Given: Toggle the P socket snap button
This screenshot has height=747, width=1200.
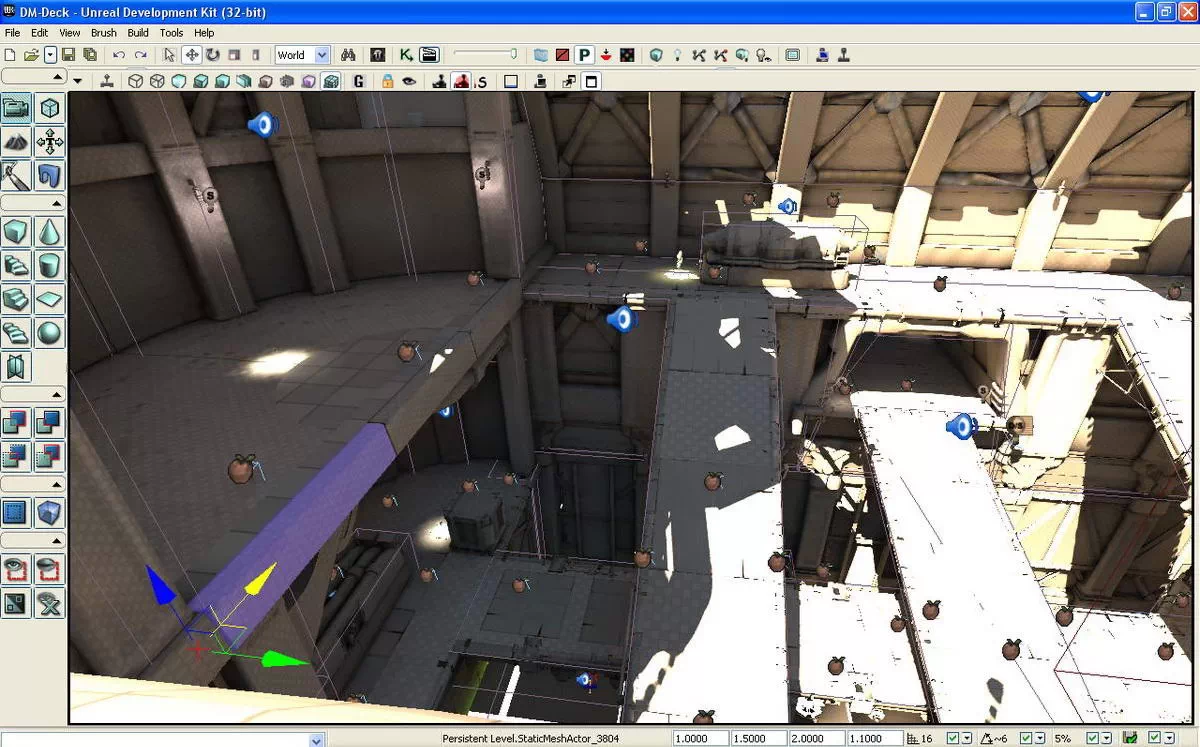Looking at the screenshot, I should (584, 55).
